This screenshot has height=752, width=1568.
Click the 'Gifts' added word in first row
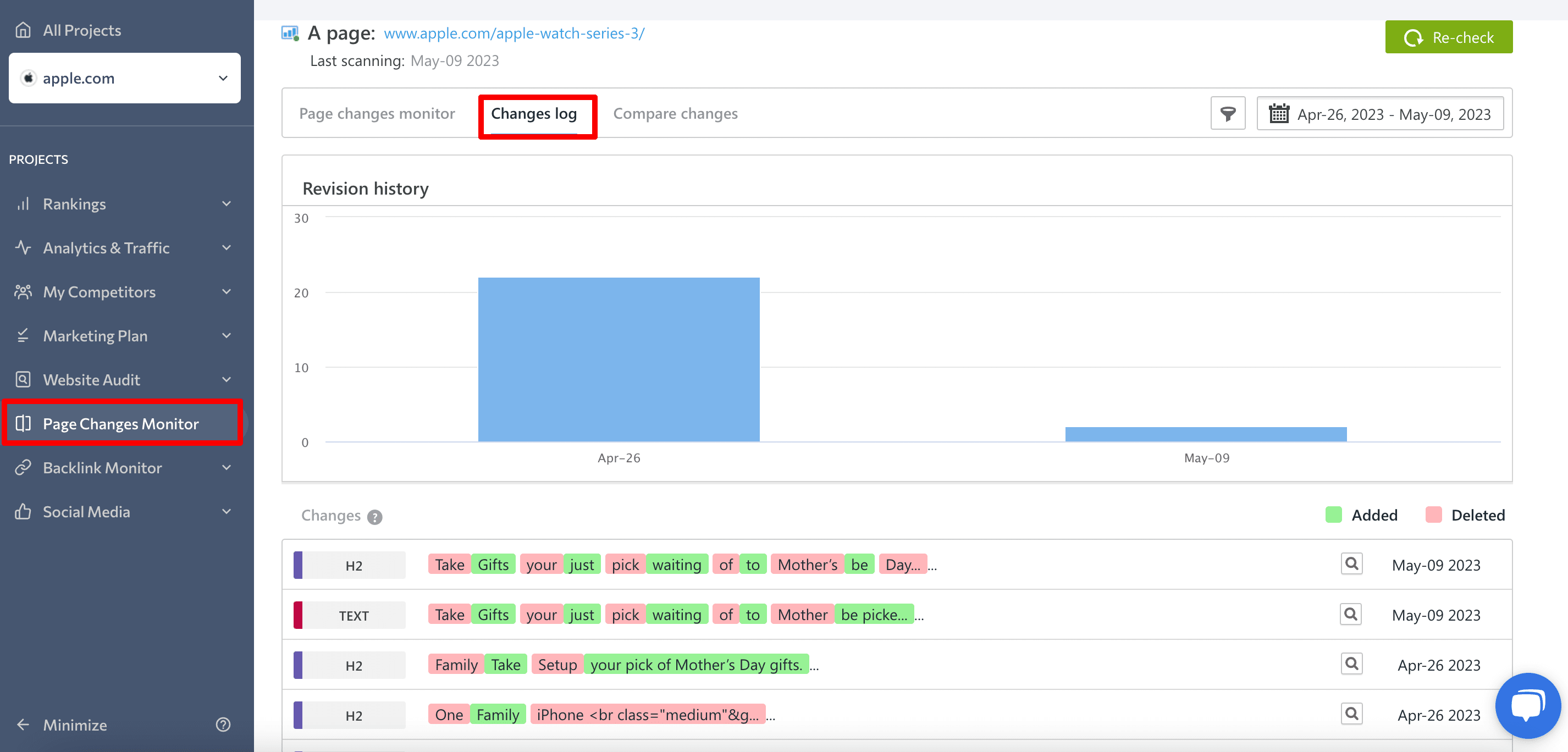pyautogui.click(x=493, y=565)
